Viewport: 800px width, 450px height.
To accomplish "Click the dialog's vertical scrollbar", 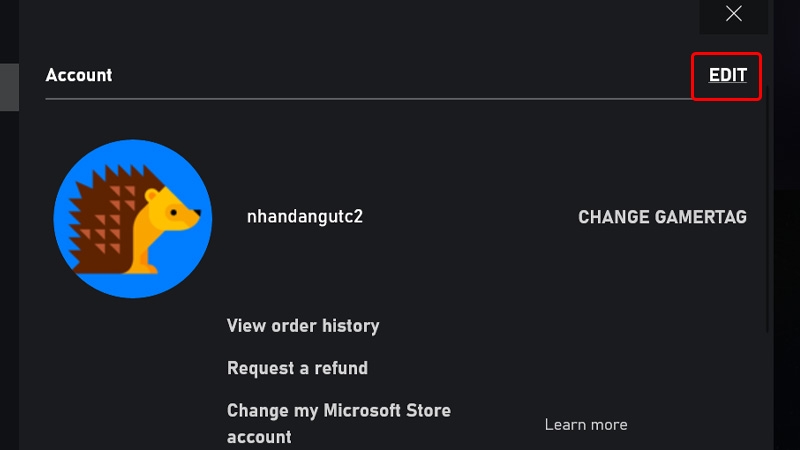I will pos(769,200).
